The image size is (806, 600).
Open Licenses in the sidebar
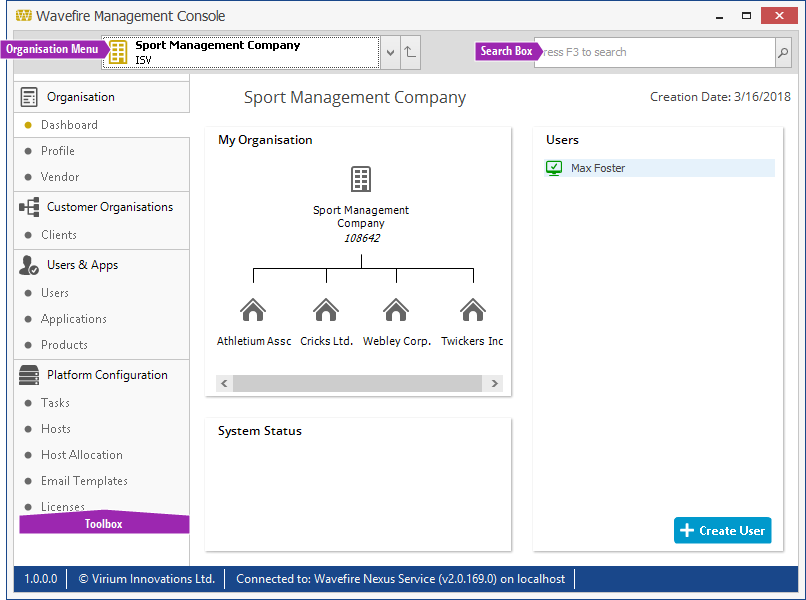click(63, 506)
